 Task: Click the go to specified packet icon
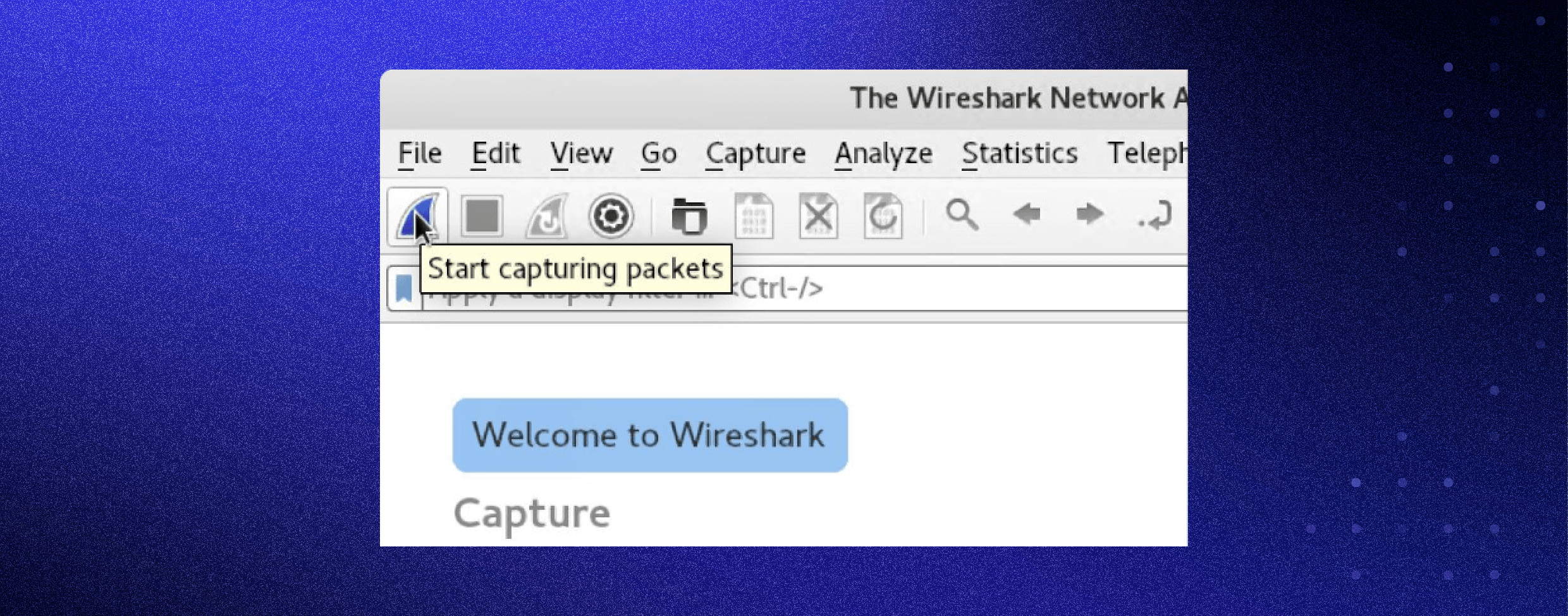pyautogui.click(x=1155, y=215)
